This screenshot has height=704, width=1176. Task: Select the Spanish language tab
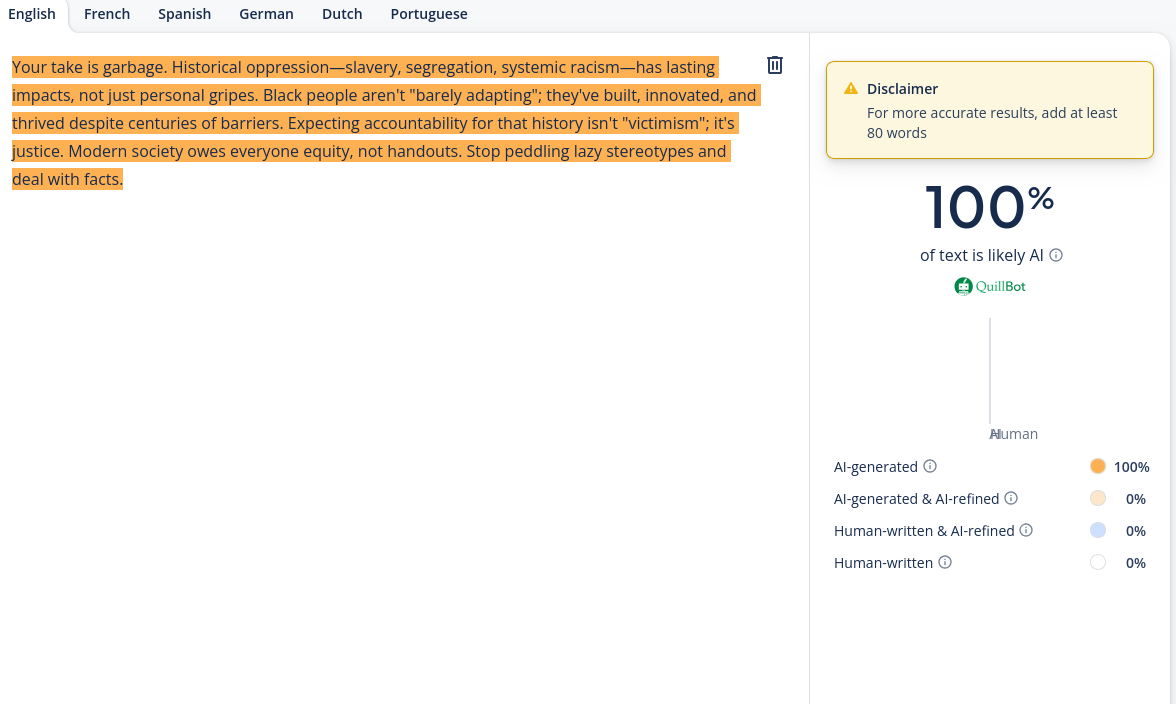coord(184,14)
